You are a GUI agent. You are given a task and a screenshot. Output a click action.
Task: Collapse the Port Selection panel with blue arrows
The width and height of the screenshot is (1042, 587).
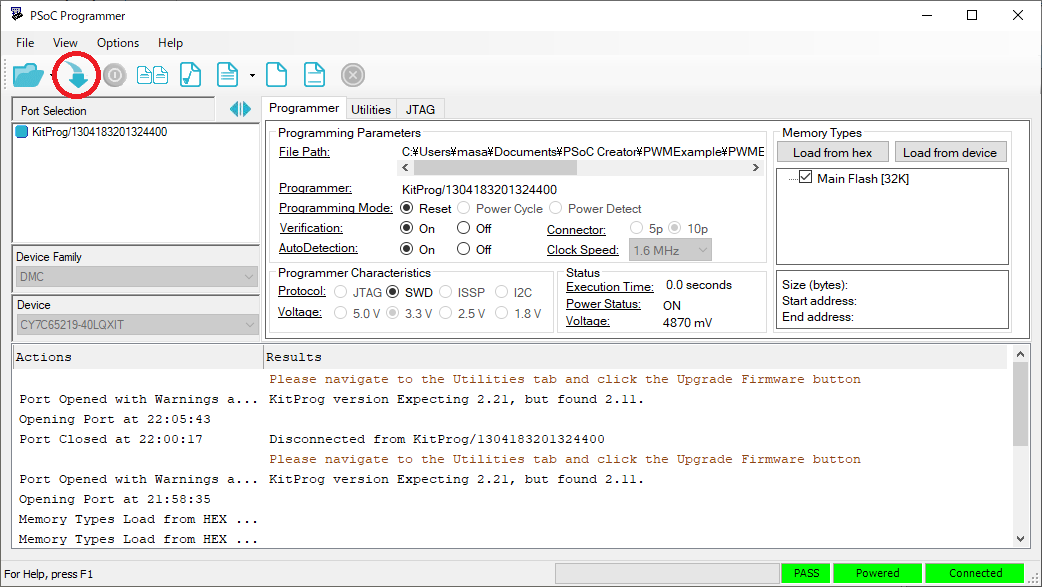click(x=241, y=109)
